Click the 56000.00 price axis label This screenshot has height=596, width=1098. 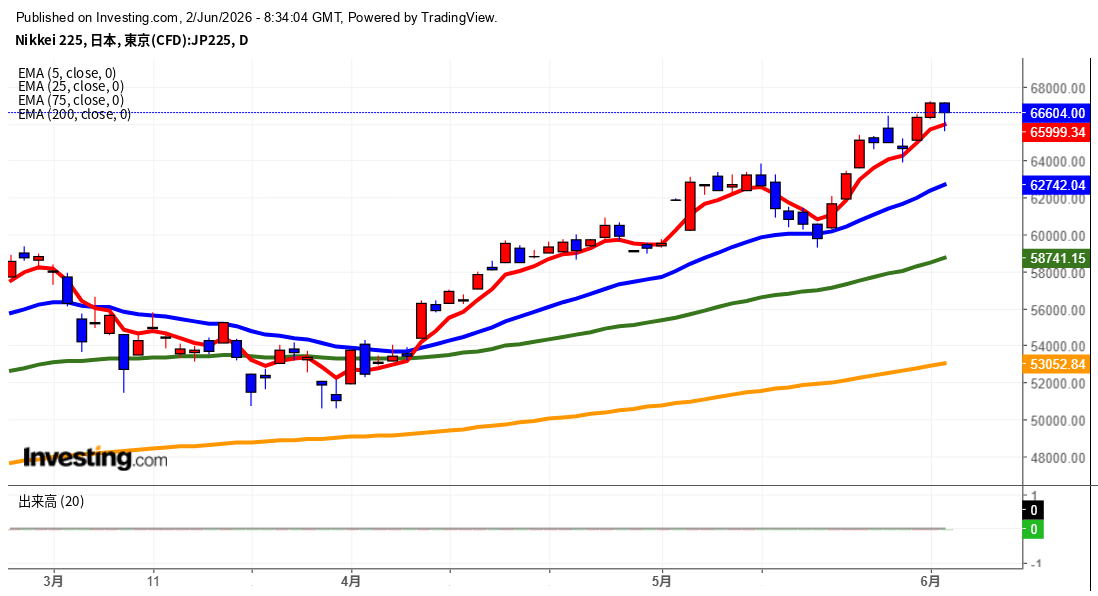[x=1057, y=310]
